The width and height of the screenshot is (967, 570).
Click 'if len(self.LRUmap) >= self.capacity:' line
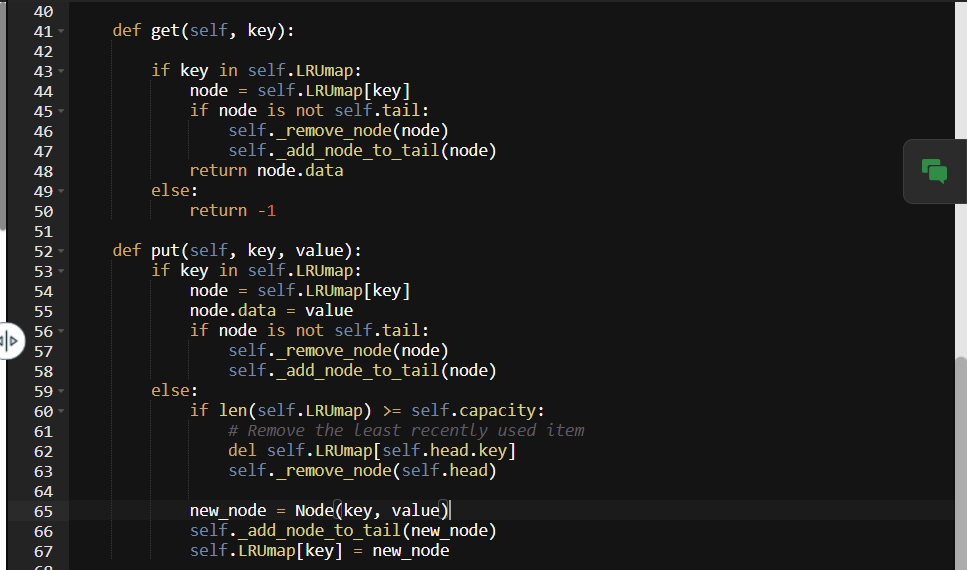click(x=367, y=410)
